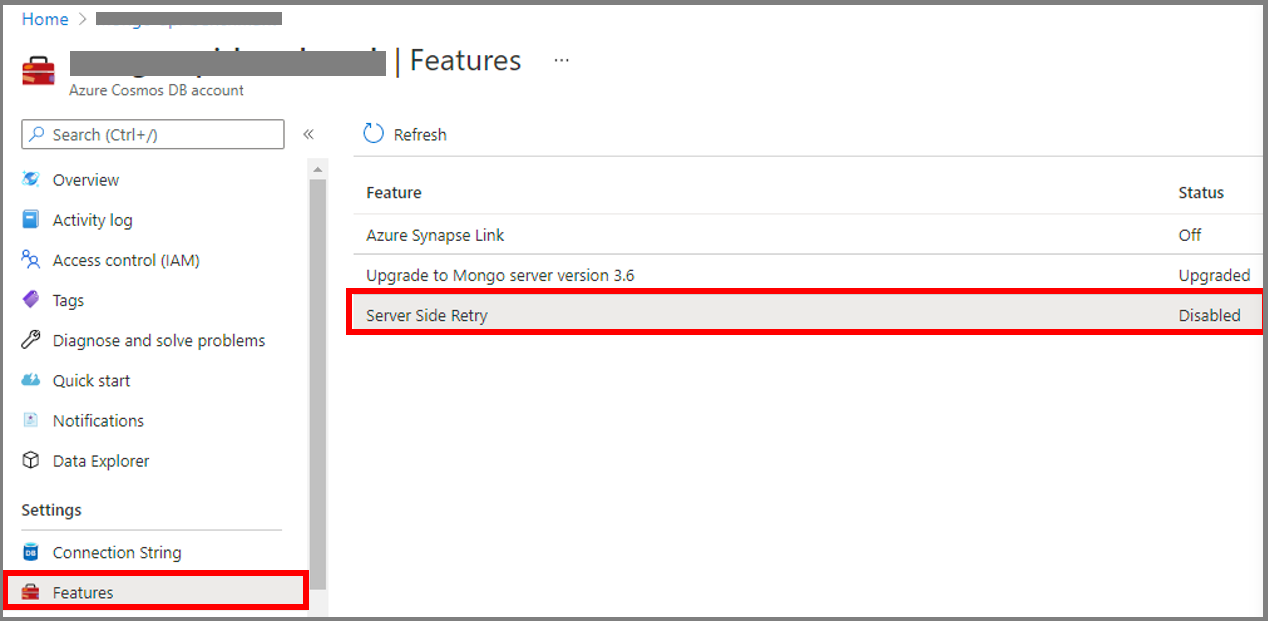Screen dimensions: 1268x621
Task: Select the Overview icon in the sidebar
Action: 33,179
